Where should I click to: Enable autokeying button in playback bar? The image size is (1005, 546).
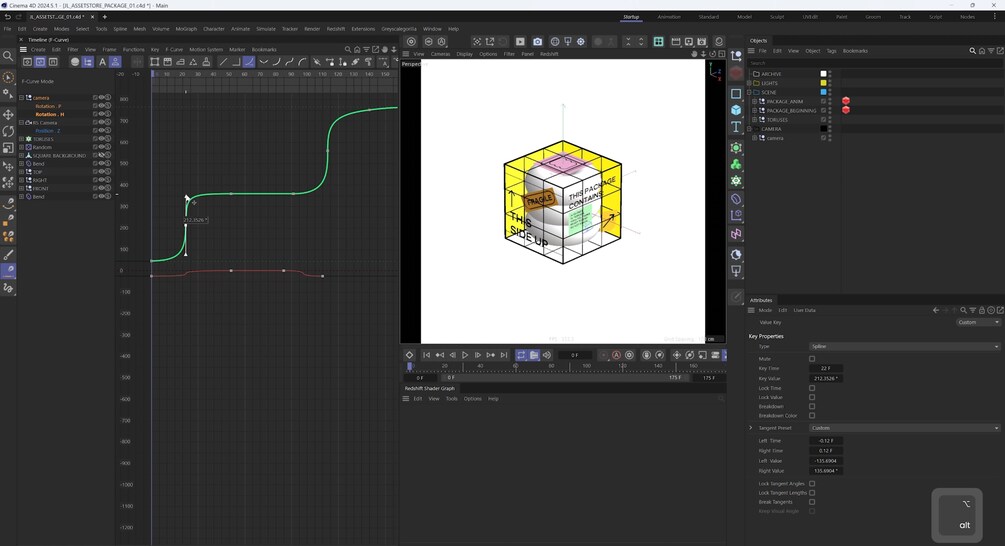[x=616, y=355]
